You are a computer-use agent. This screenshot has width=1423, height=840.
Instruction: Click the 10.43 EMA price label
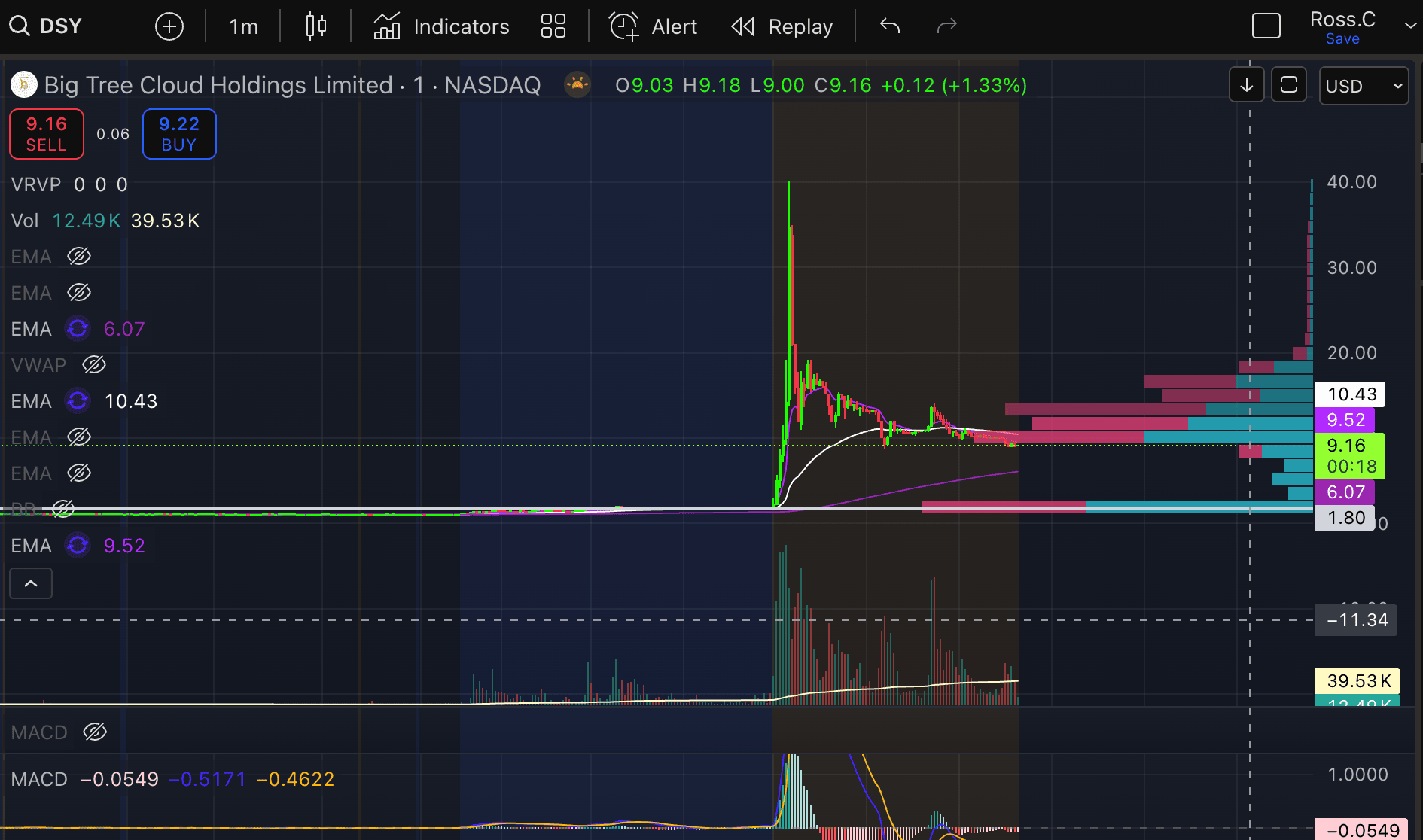[1351, 394]
